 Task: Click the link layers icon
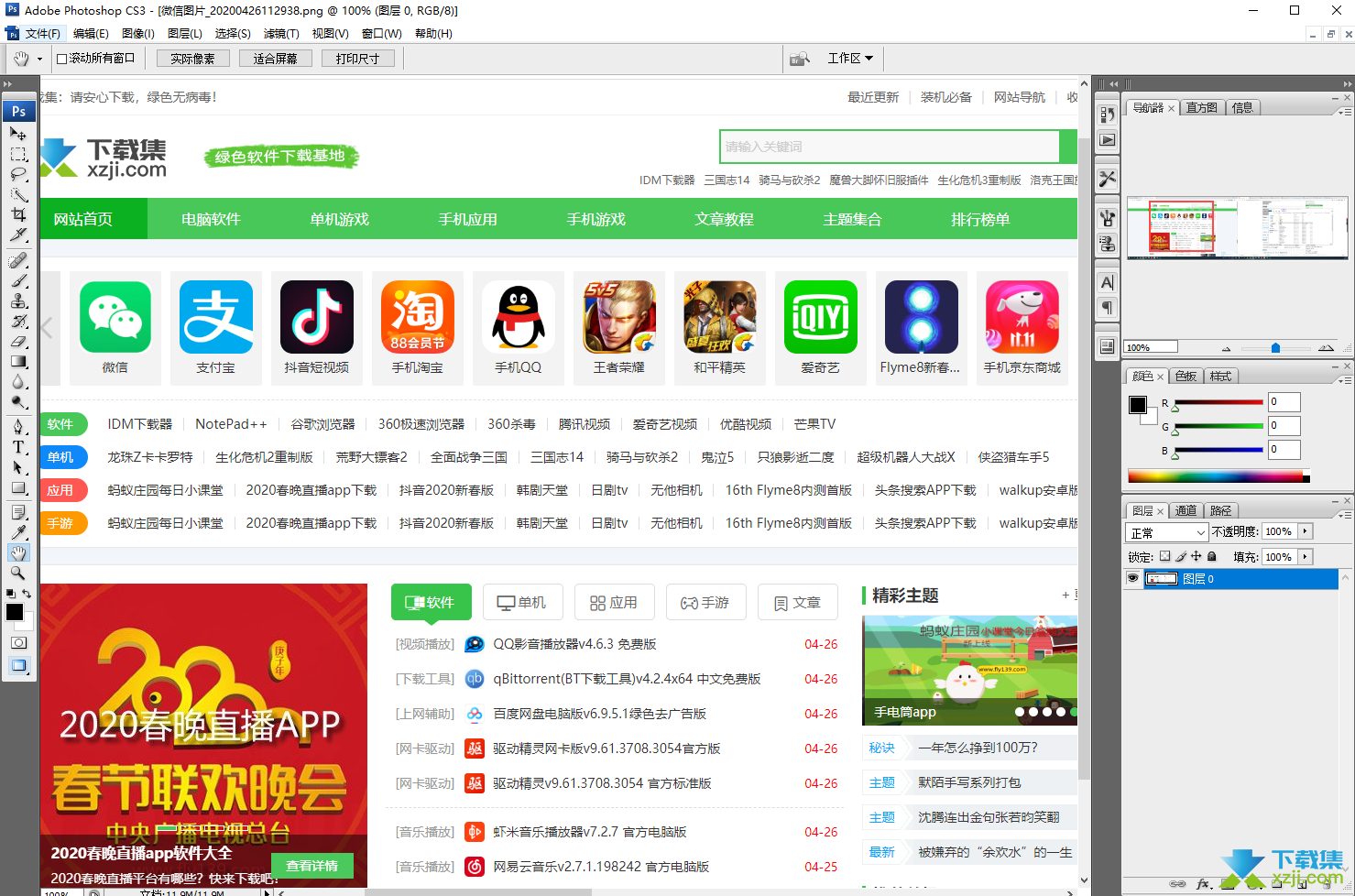click(1178, 884)
